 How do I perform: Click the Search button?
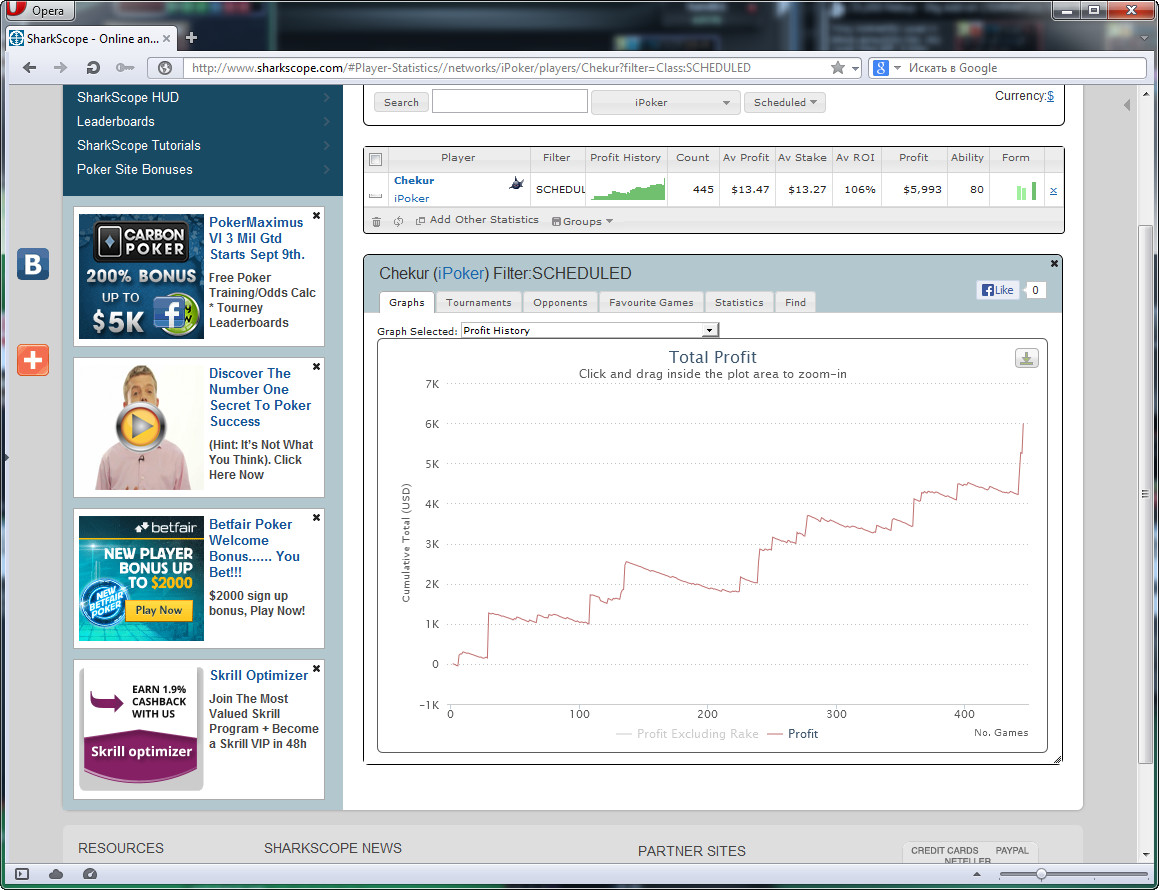[x=401, y=103]
